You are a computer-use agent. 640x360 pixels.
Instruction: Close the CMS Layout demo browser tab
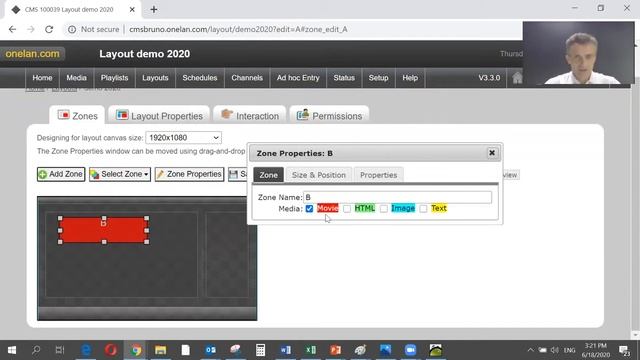pos(132,9)
